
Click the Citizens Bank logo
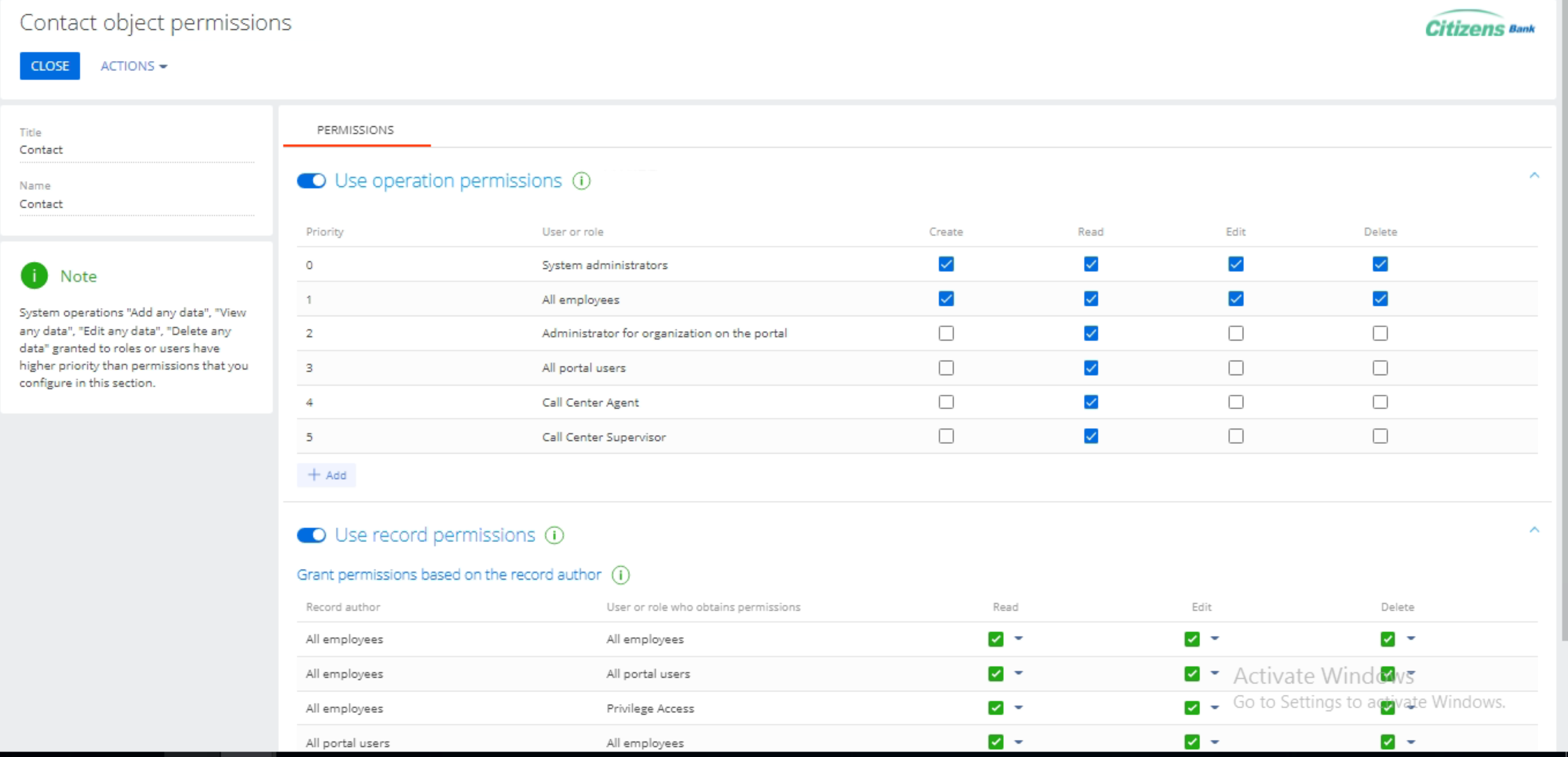coord(1480,24)
